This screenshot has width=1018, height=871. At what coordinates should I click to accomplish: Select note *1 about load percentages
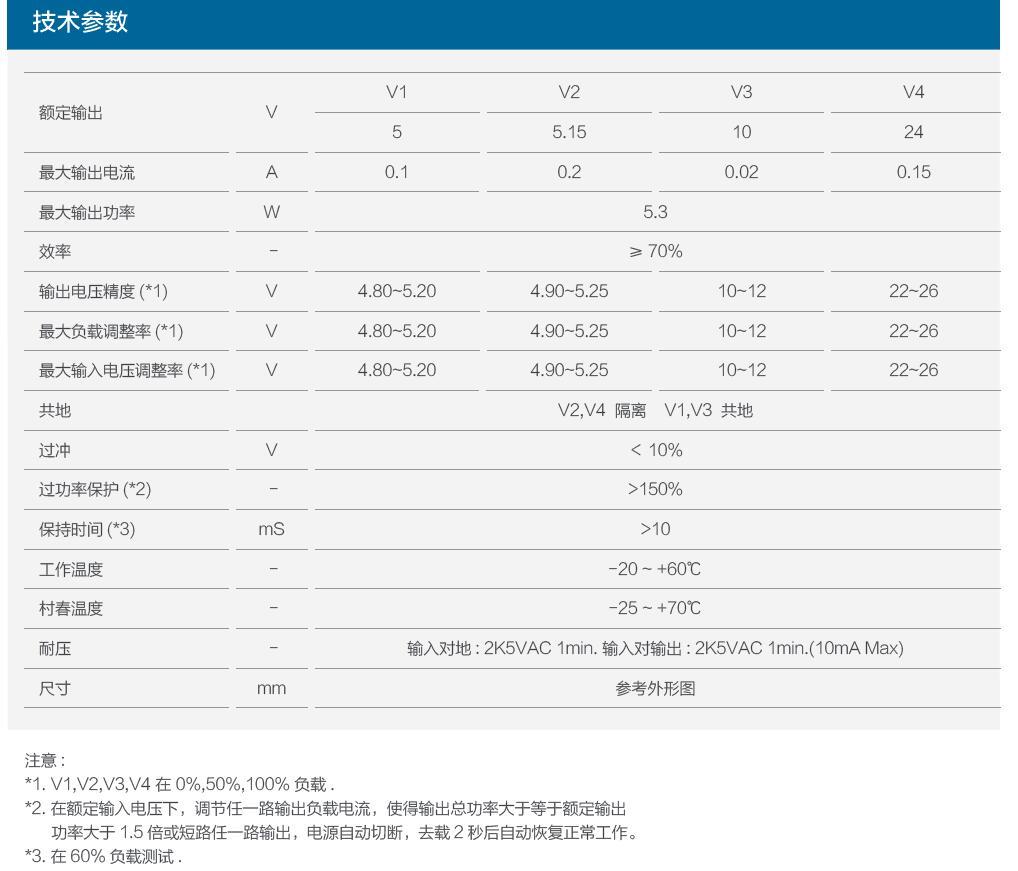pos(180,785)
